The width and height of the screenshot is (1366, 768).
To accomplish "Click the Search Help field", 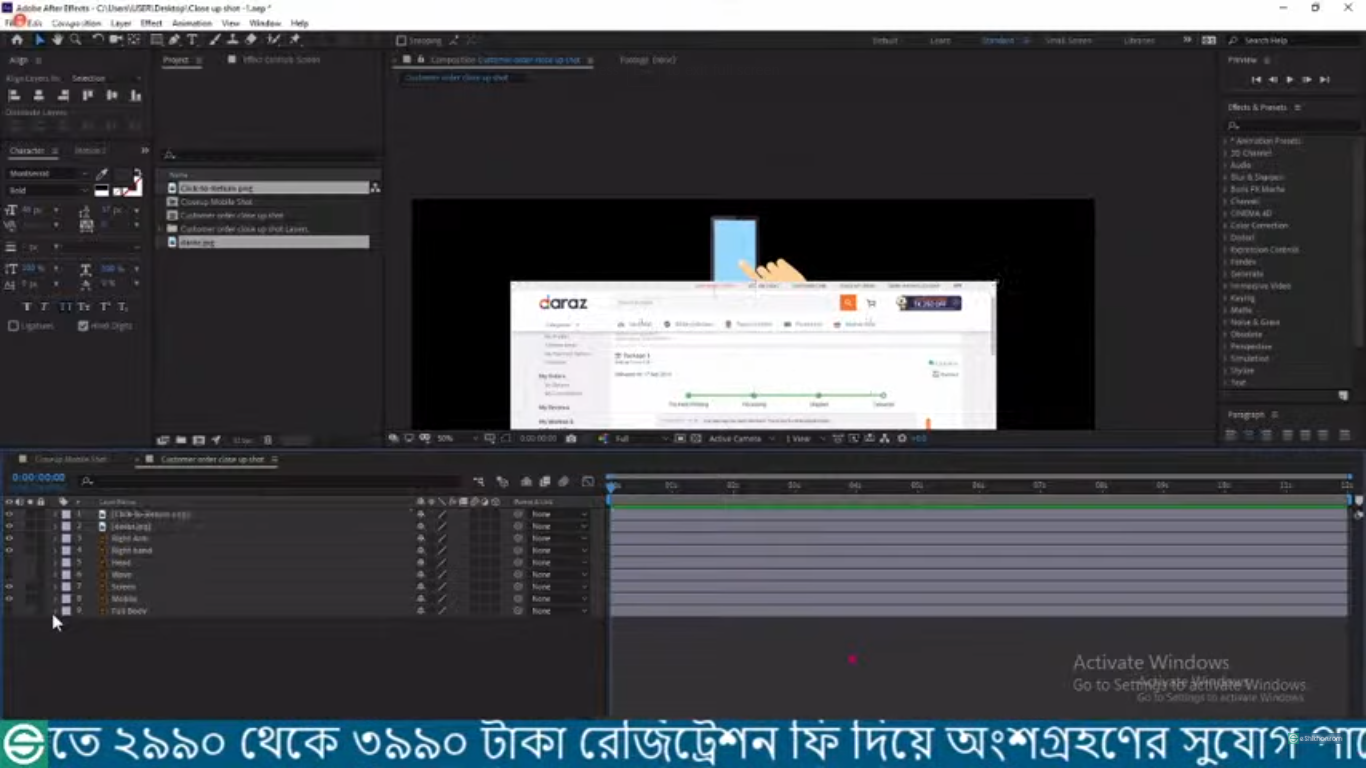I will coord(1290,41).
